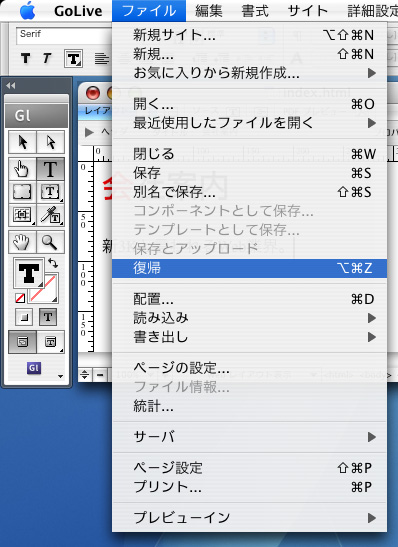Expand お気に入りから新規作成... submenu
This screenshot has height=547, width=398.
pyautogui.click(x=249, y=73)
